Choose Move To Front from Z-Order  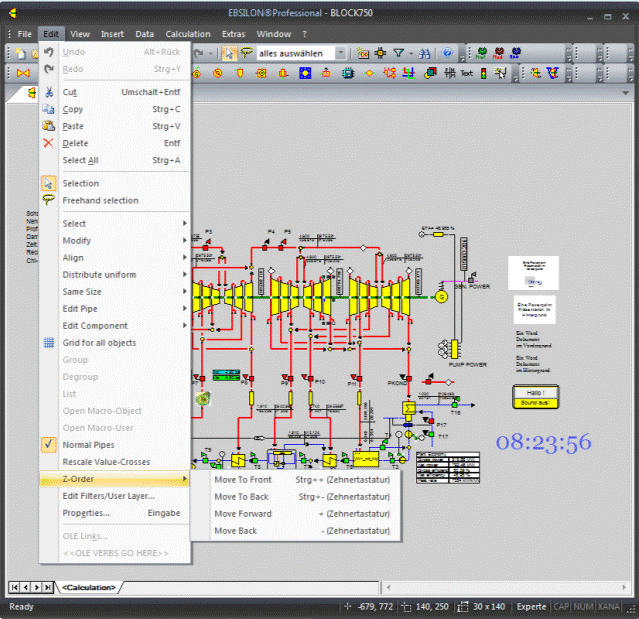point(242,480)
